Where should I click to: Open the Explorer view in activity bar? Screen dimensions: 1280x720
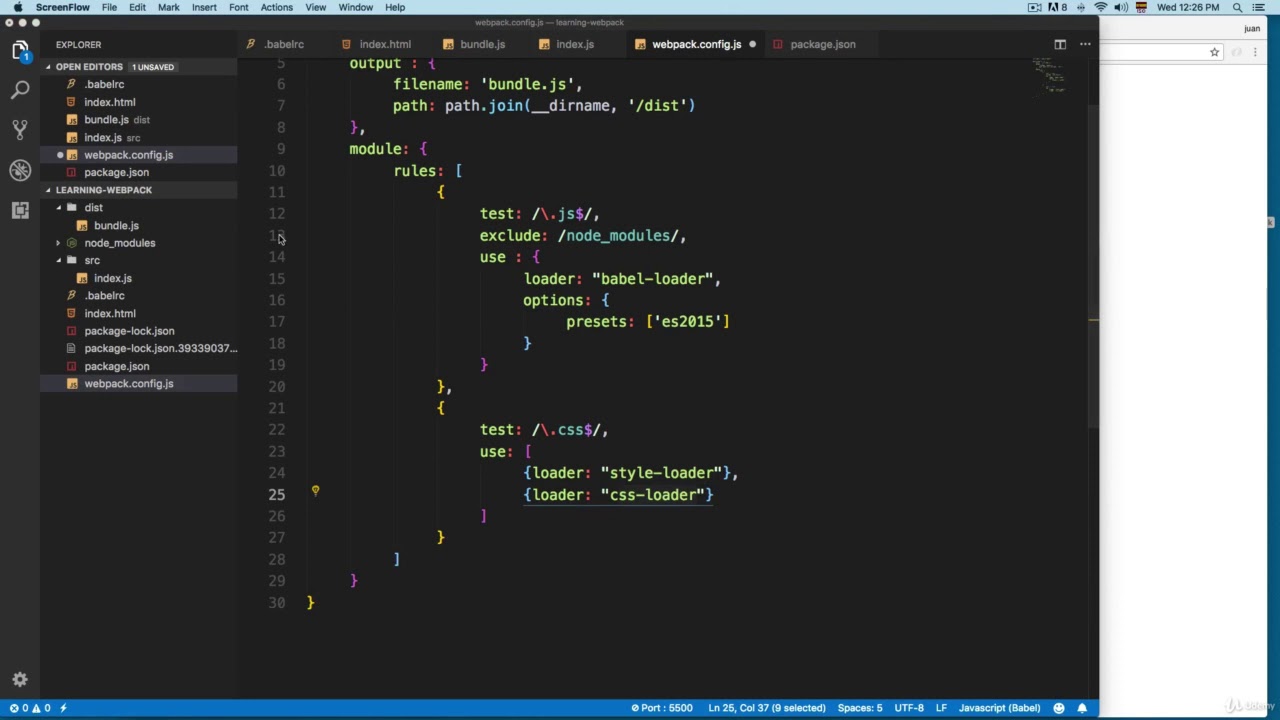pyautogui.click(x=20, y=50)
